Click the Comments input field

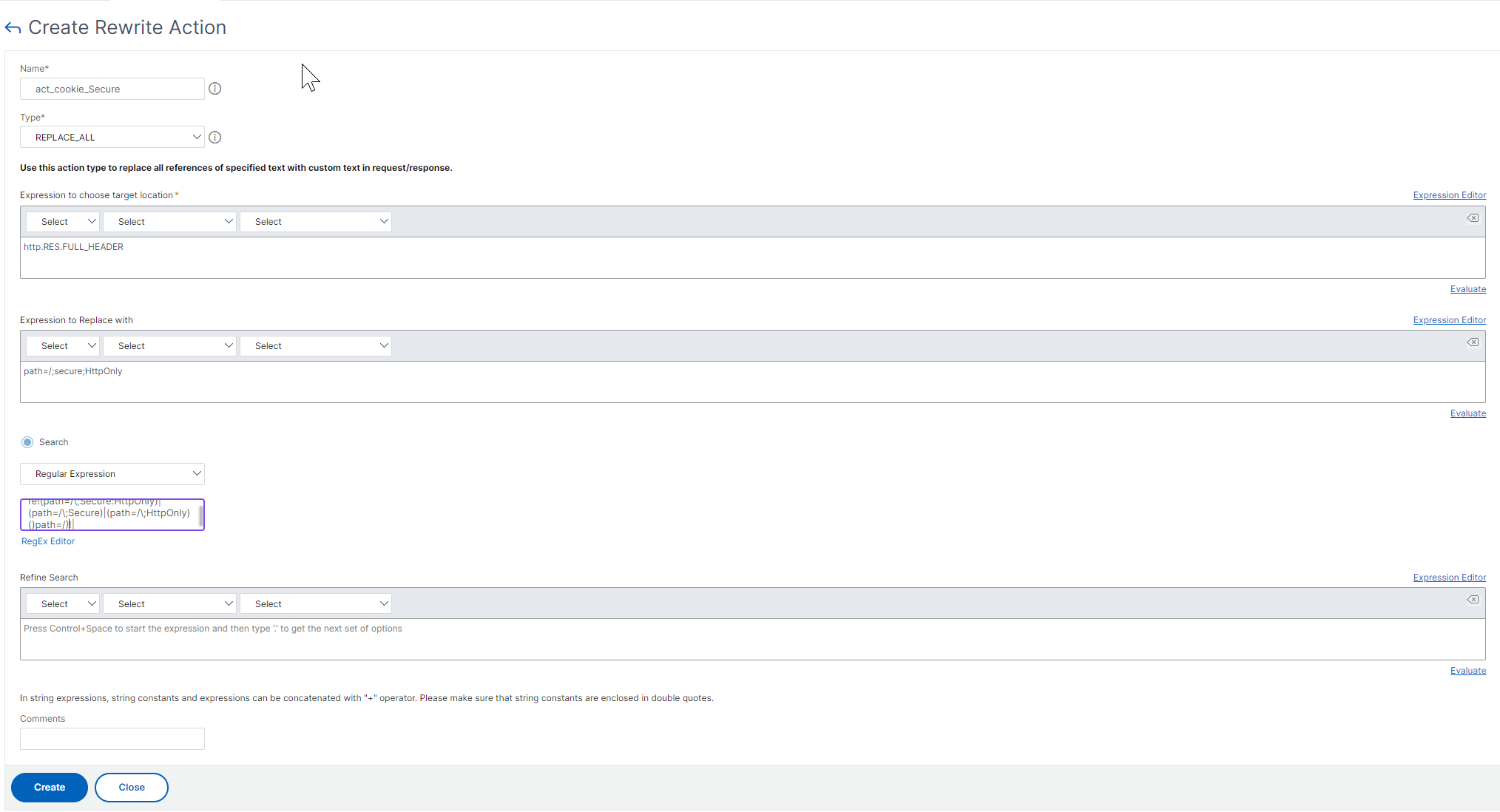tap(112, 738)
